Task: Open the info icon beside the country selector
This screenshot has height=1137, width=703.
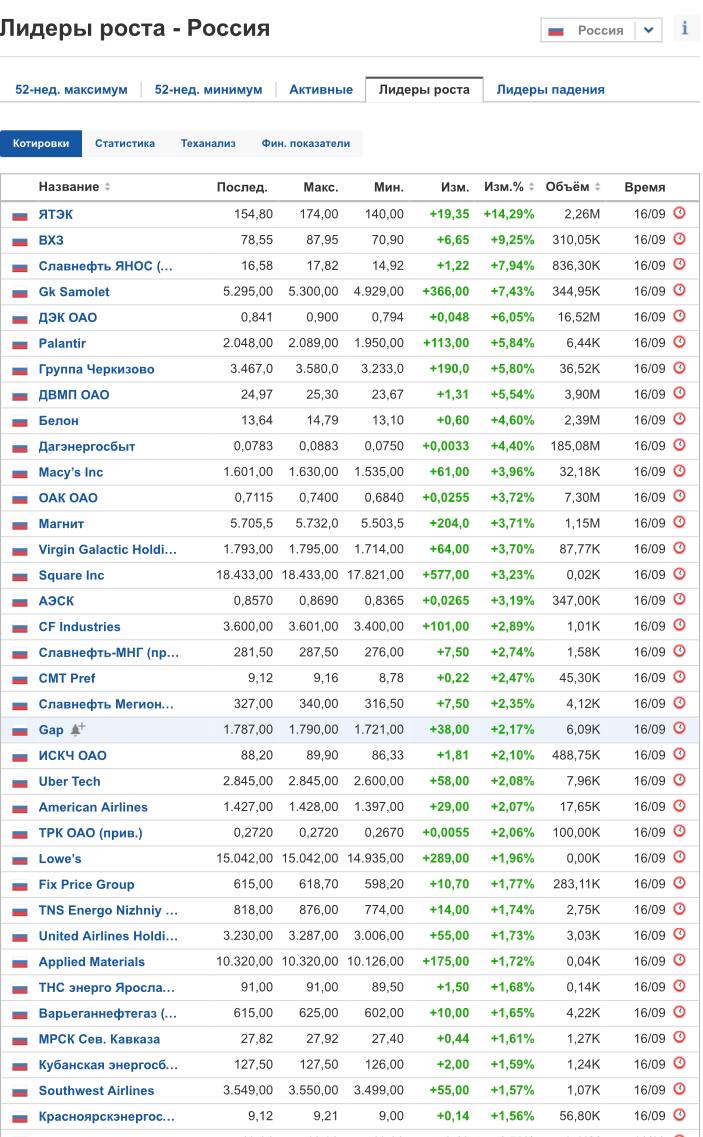Action: click(x=684, y=28)
